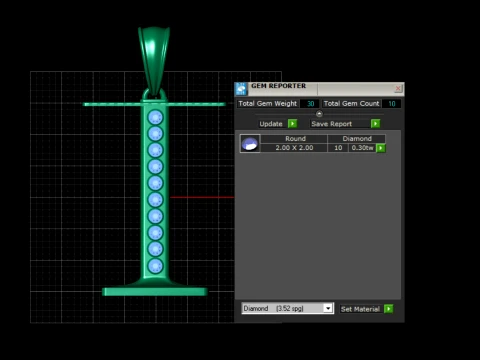Click the Round column cell

pos(295,139)
